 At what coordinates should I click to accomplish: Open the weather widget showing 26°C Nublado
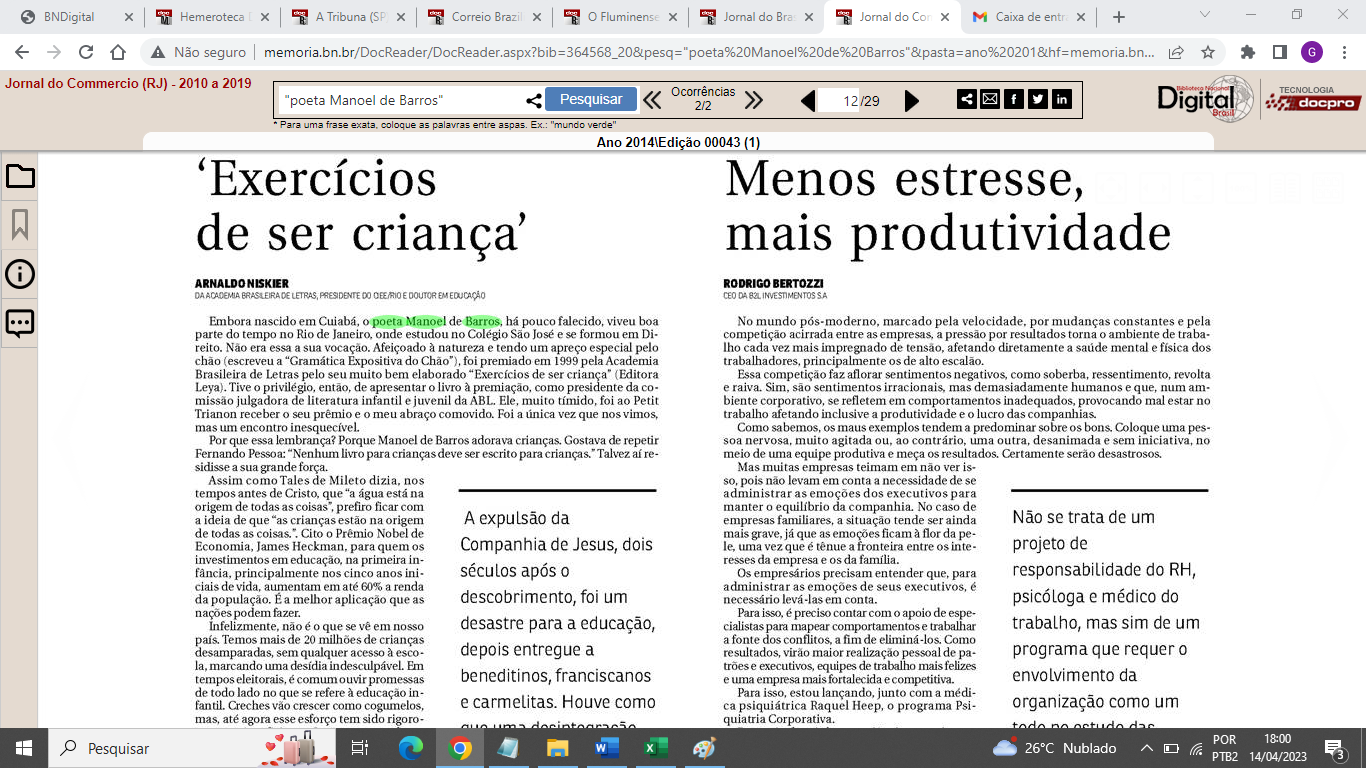pyautogui.click(x=1054, y=748)
